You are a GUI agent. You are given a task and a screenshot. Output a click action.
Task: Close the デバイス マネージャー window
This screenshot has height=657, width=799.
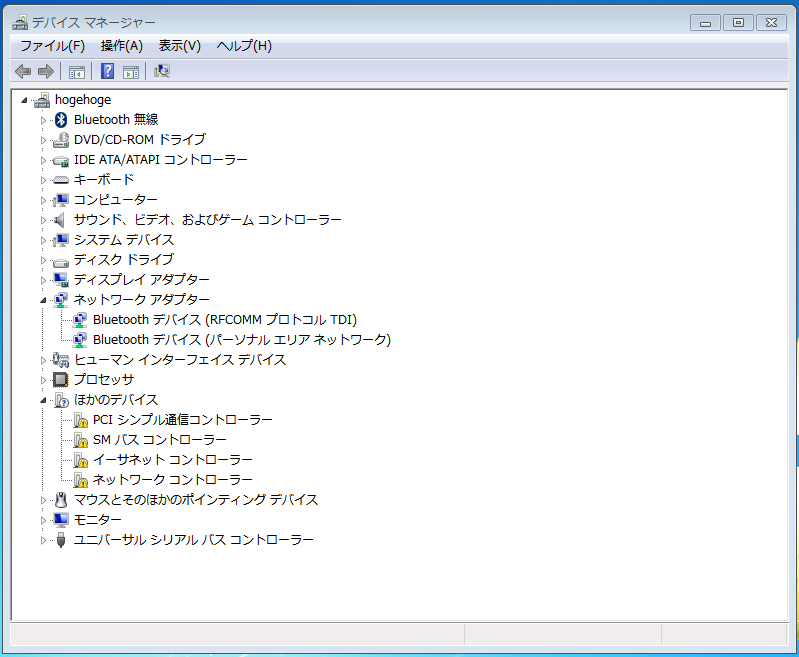click(x=771, y=23)
